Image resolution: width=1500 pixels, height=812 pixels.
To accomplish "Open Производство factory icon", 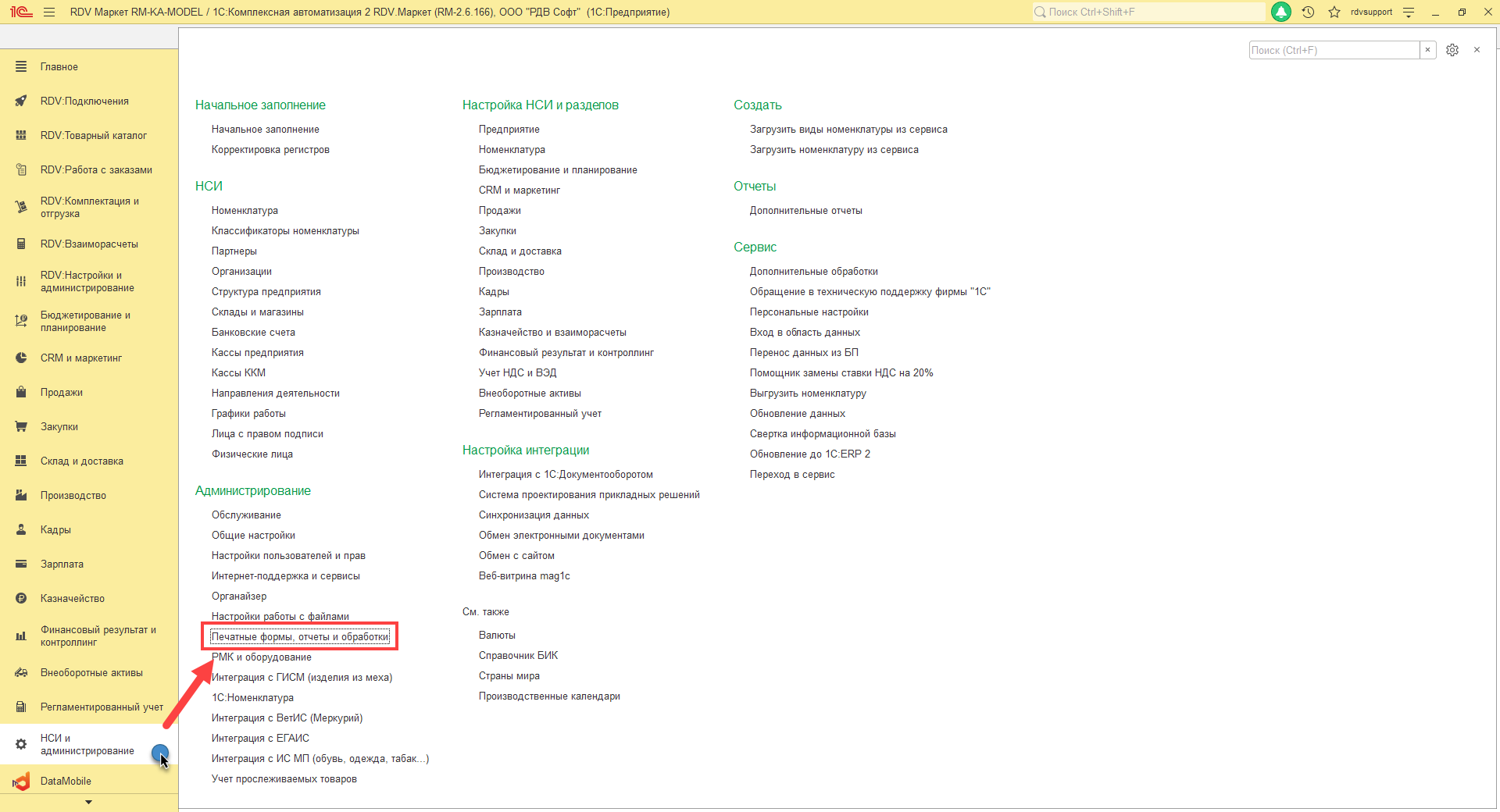I will point(21,496).
